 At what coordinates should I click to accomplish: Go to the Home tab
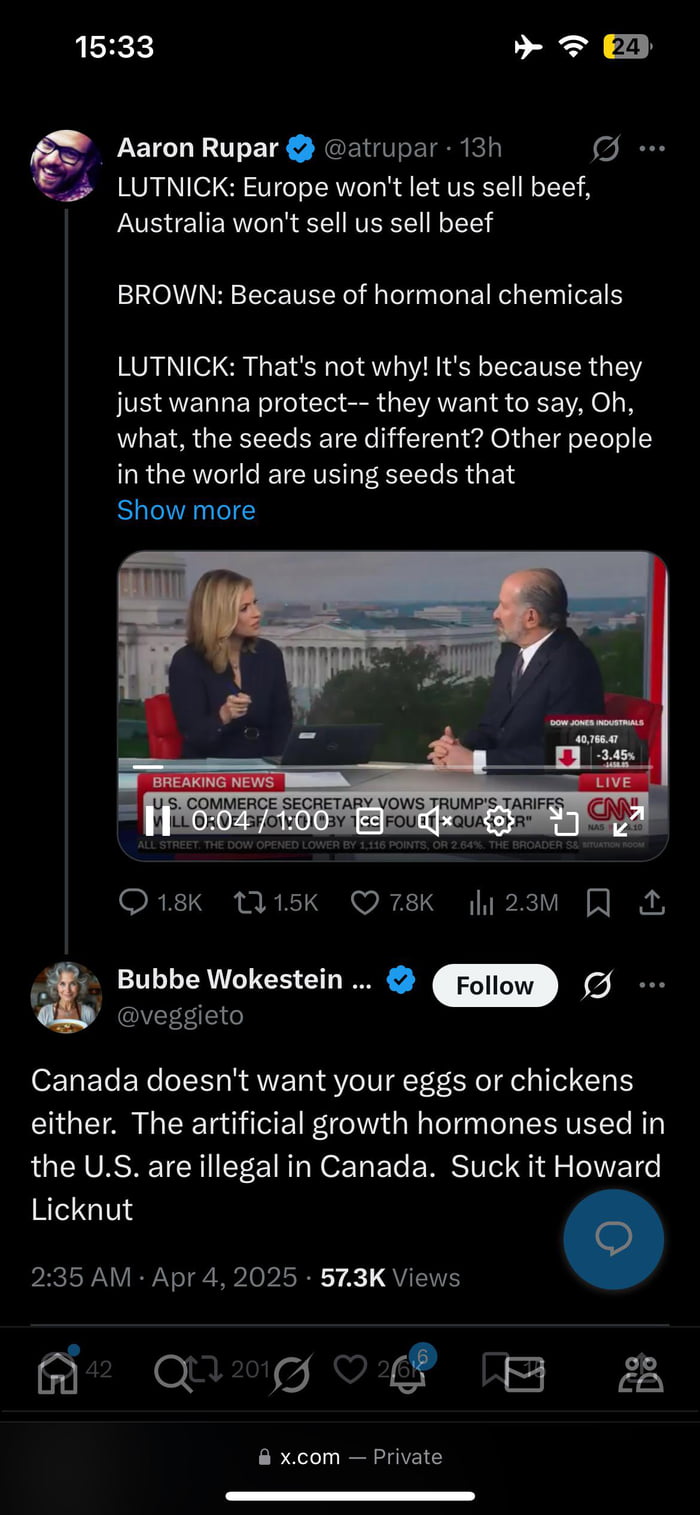coord(57,1372)
